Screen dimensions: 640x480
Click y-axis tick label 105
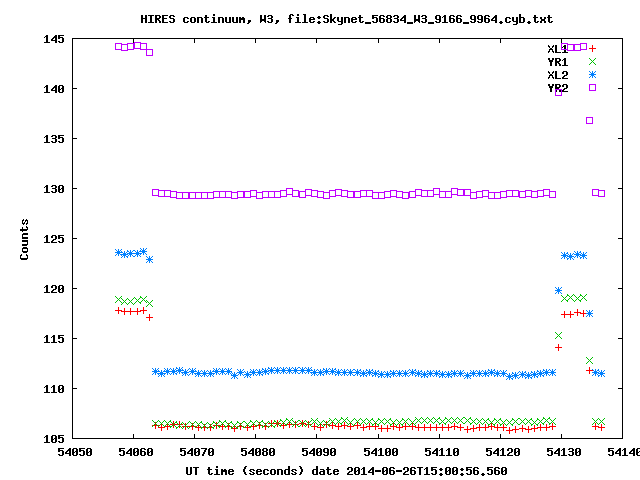pyautogui.click(x=54, y=439)
